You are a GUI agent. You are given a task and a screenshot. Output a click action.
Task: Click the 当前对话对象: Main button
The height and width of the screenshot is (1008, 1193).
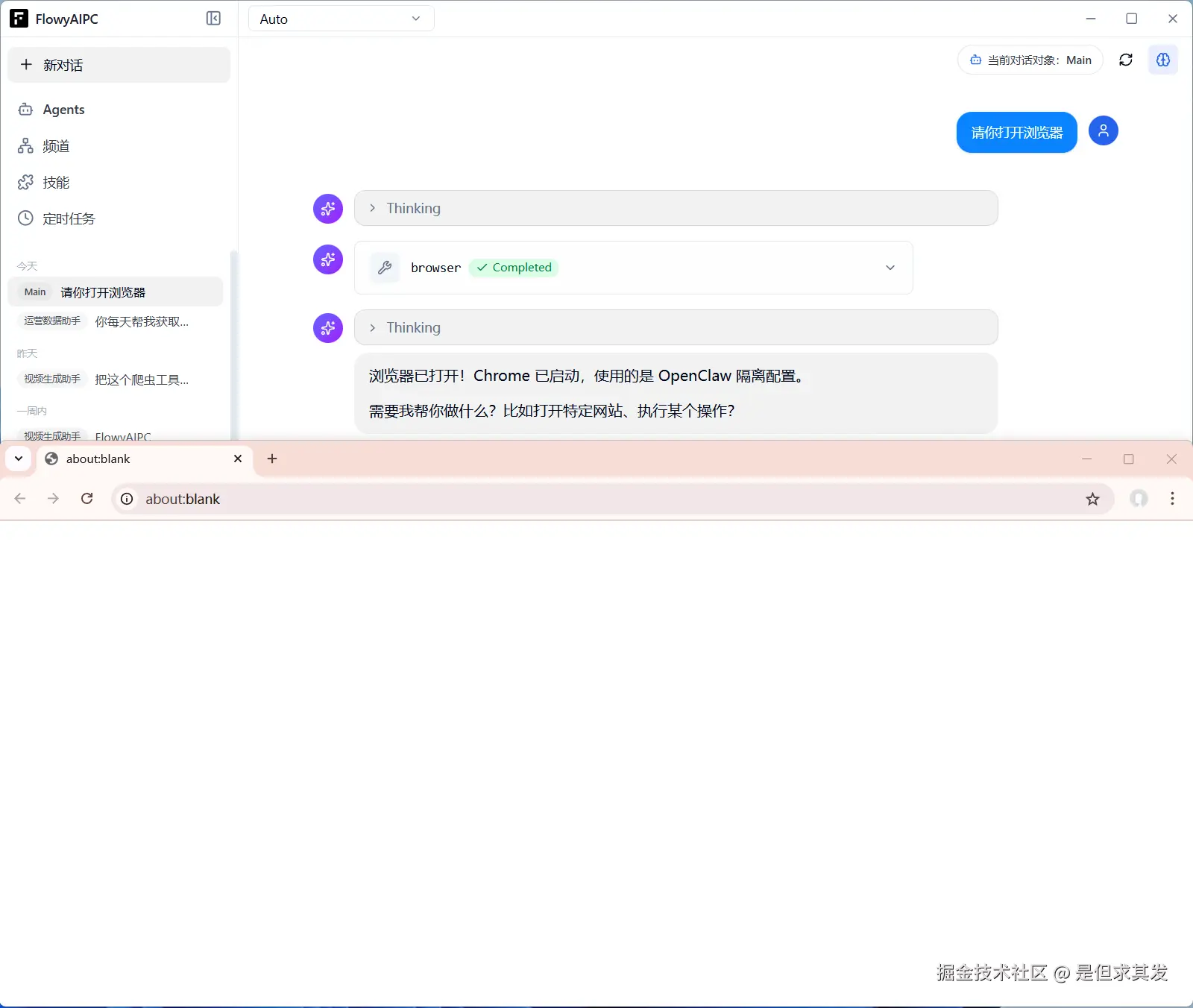1030,60
